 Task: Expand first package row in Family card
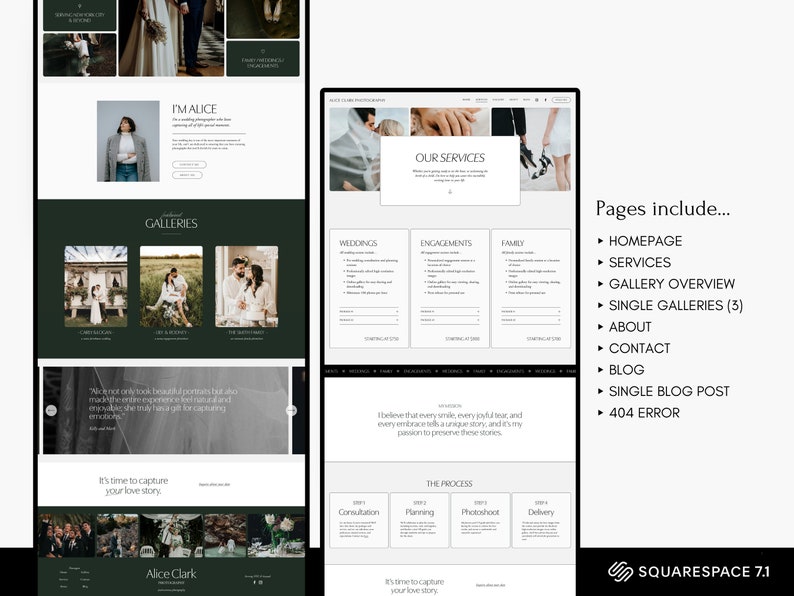pyautogui.click(x=531, y=311)
